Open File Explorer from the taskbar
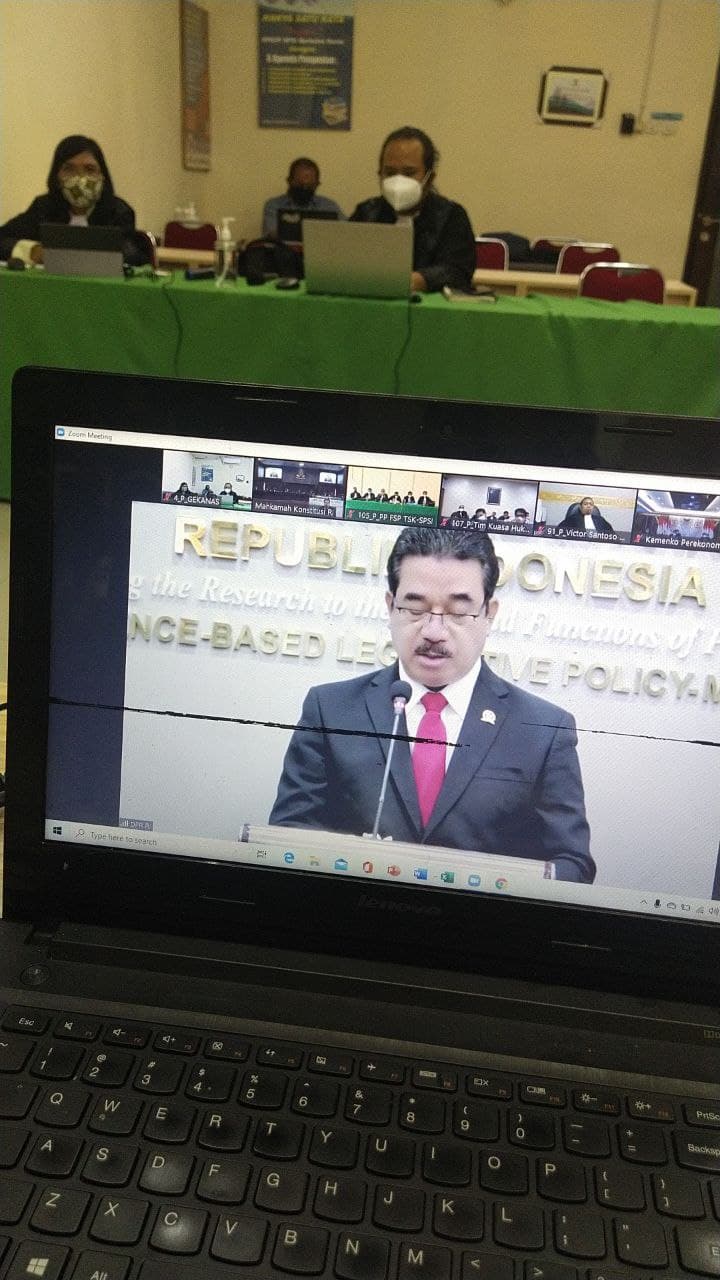The width and height of the screenshot is (720, 1280). pos(315,861)
